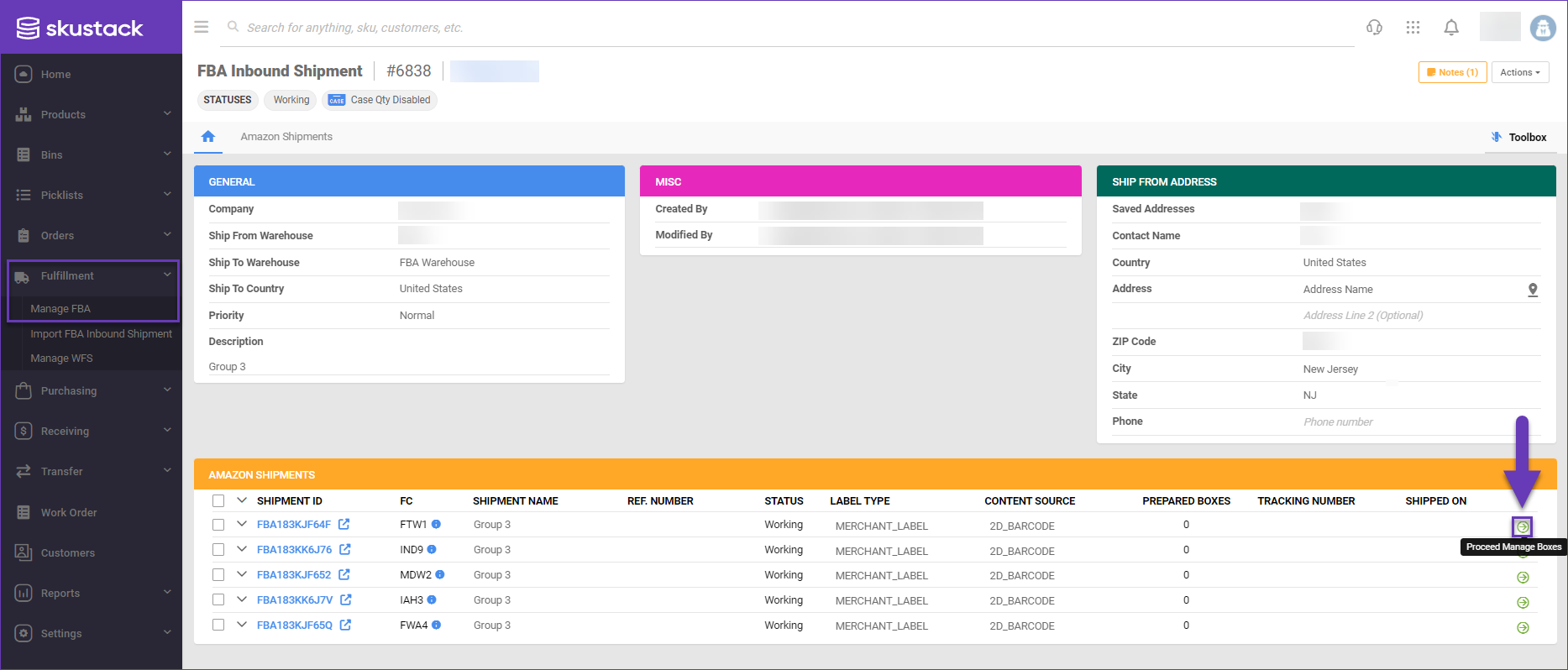Expand the Purchasing sidebar menu

tap(92, 390)
